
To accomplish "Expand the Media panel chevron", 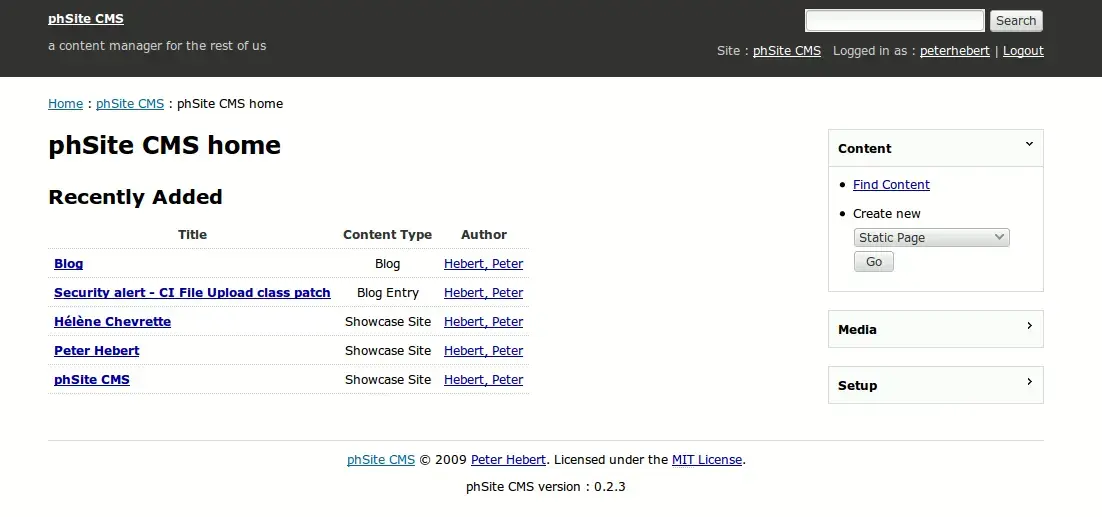I will point(1029,326).
